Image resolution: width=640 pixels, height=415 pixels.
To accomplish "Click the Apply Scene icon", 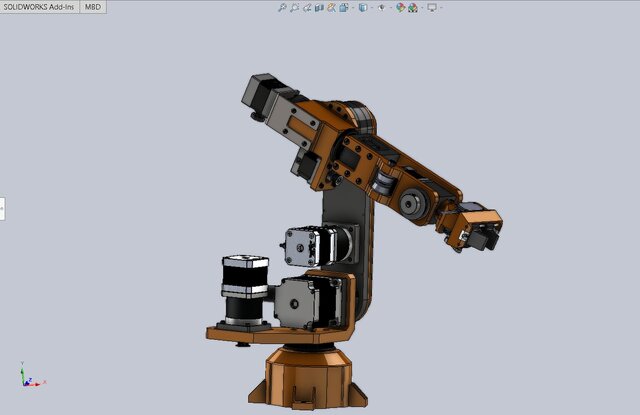I will [x=413, y=7].
